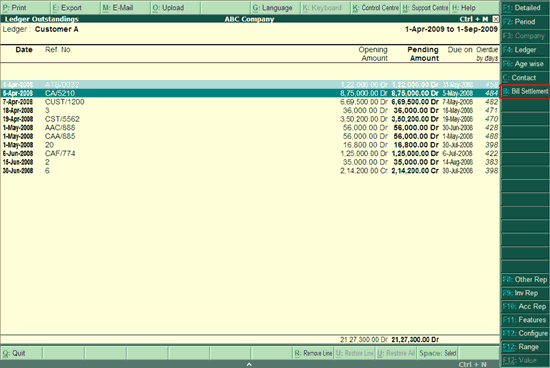Viewport: 550px width, 368px height.
Task: Open the F1 Detailed view
Action: 525,7
